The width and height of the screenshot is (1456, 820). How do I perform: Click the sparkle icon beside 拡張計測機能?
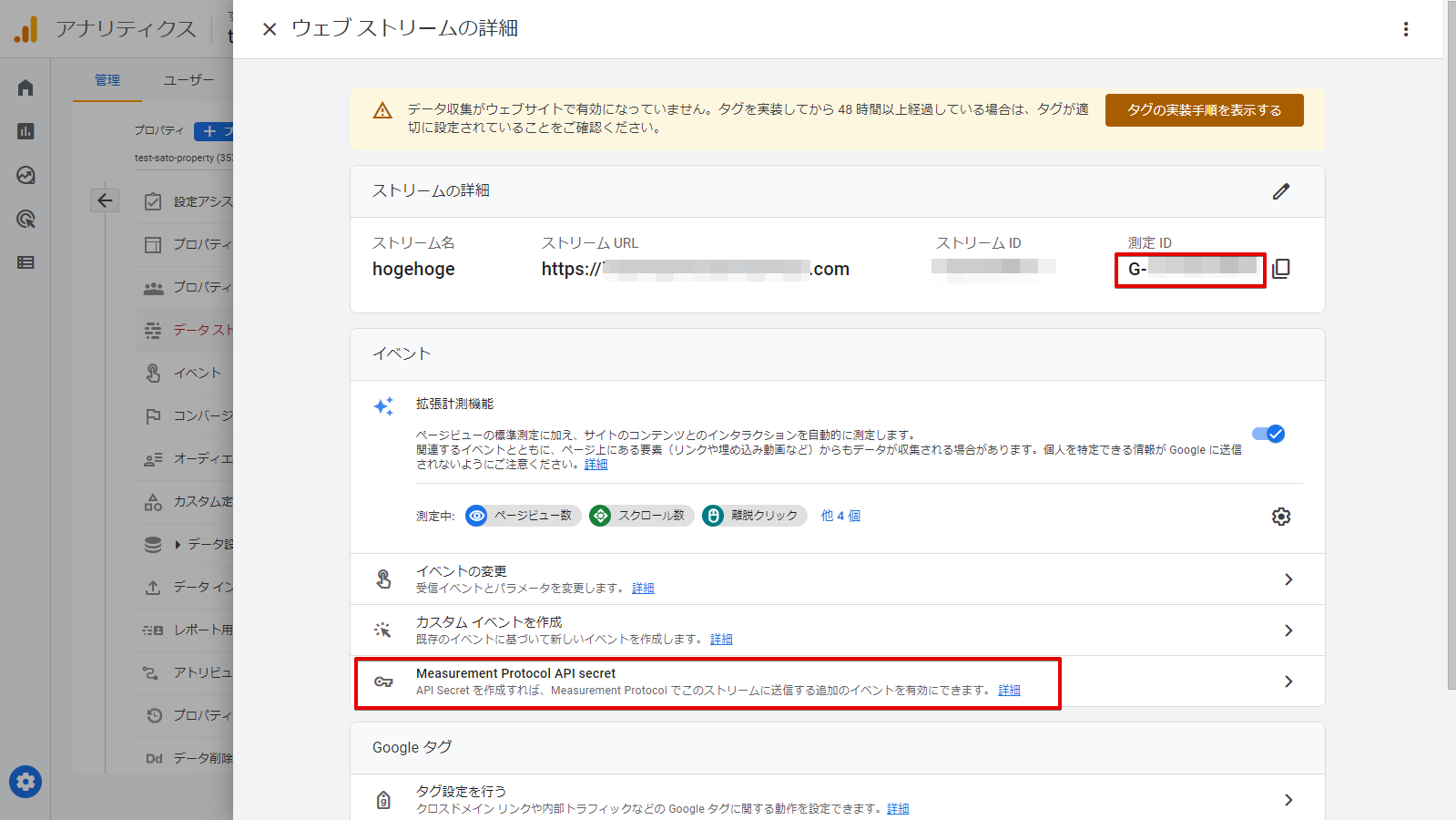pos(383,406)
